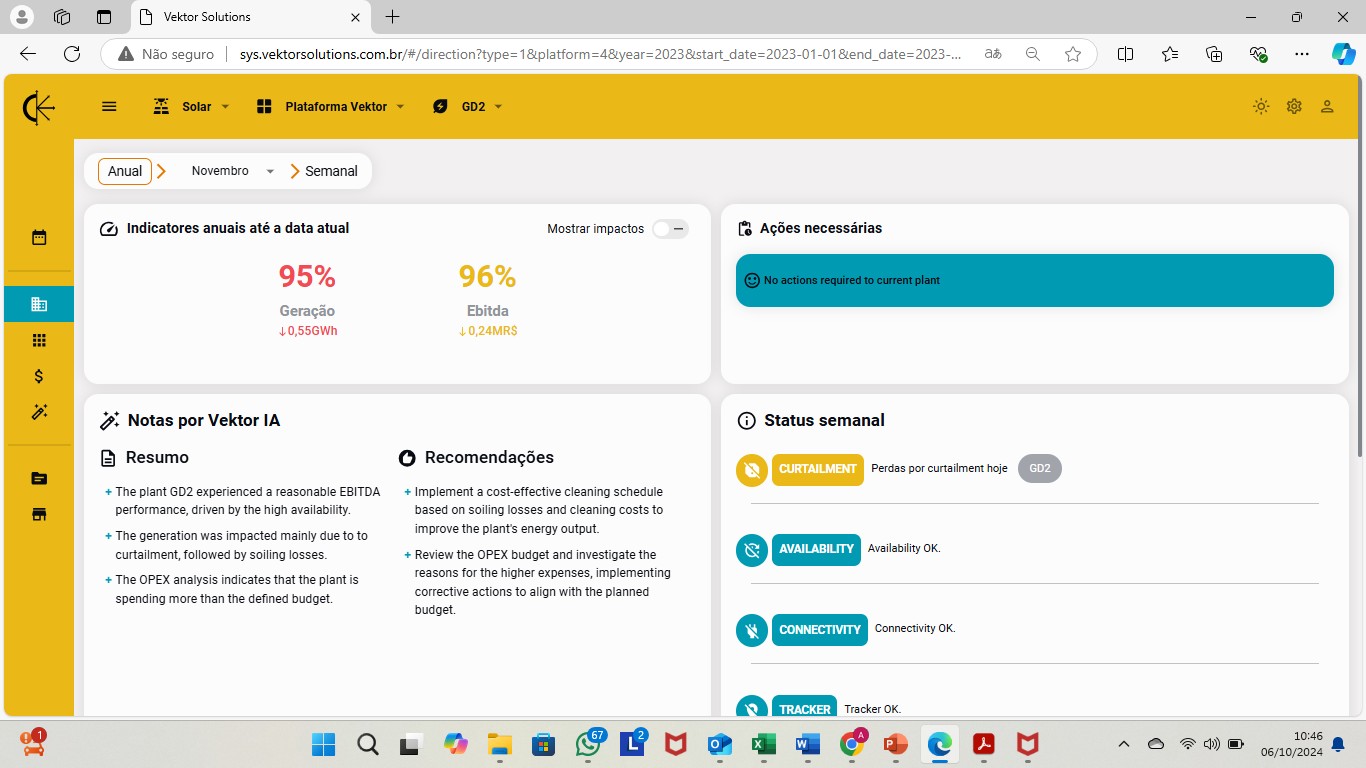Click the Perdas por curtailment hoje text

click(x=939, y=469)
